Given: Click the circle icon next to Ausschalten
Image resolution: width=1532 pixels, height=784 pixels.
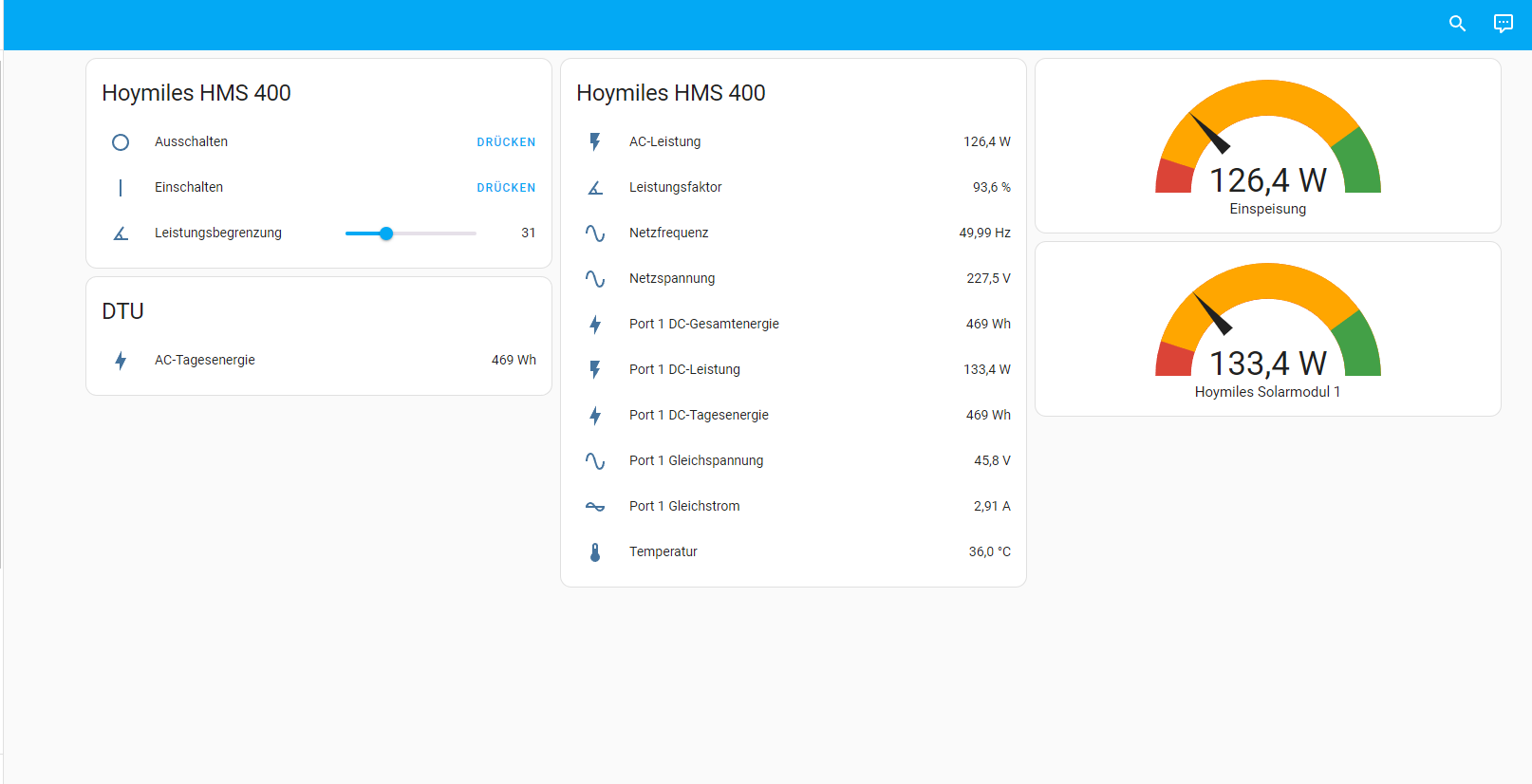Looking at the screenshot, I should click(121, 142).
